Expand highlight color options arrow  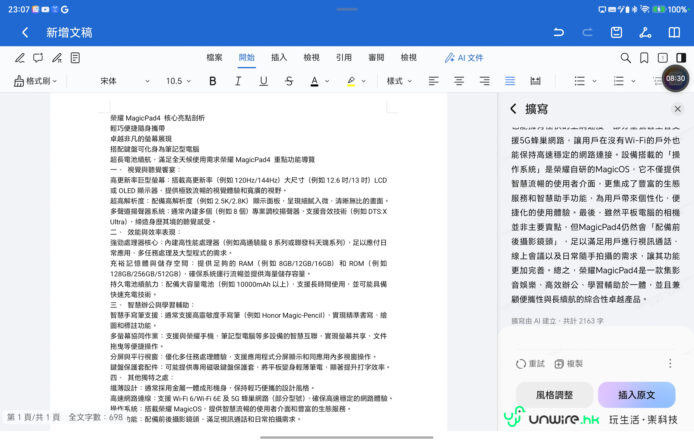364,81
